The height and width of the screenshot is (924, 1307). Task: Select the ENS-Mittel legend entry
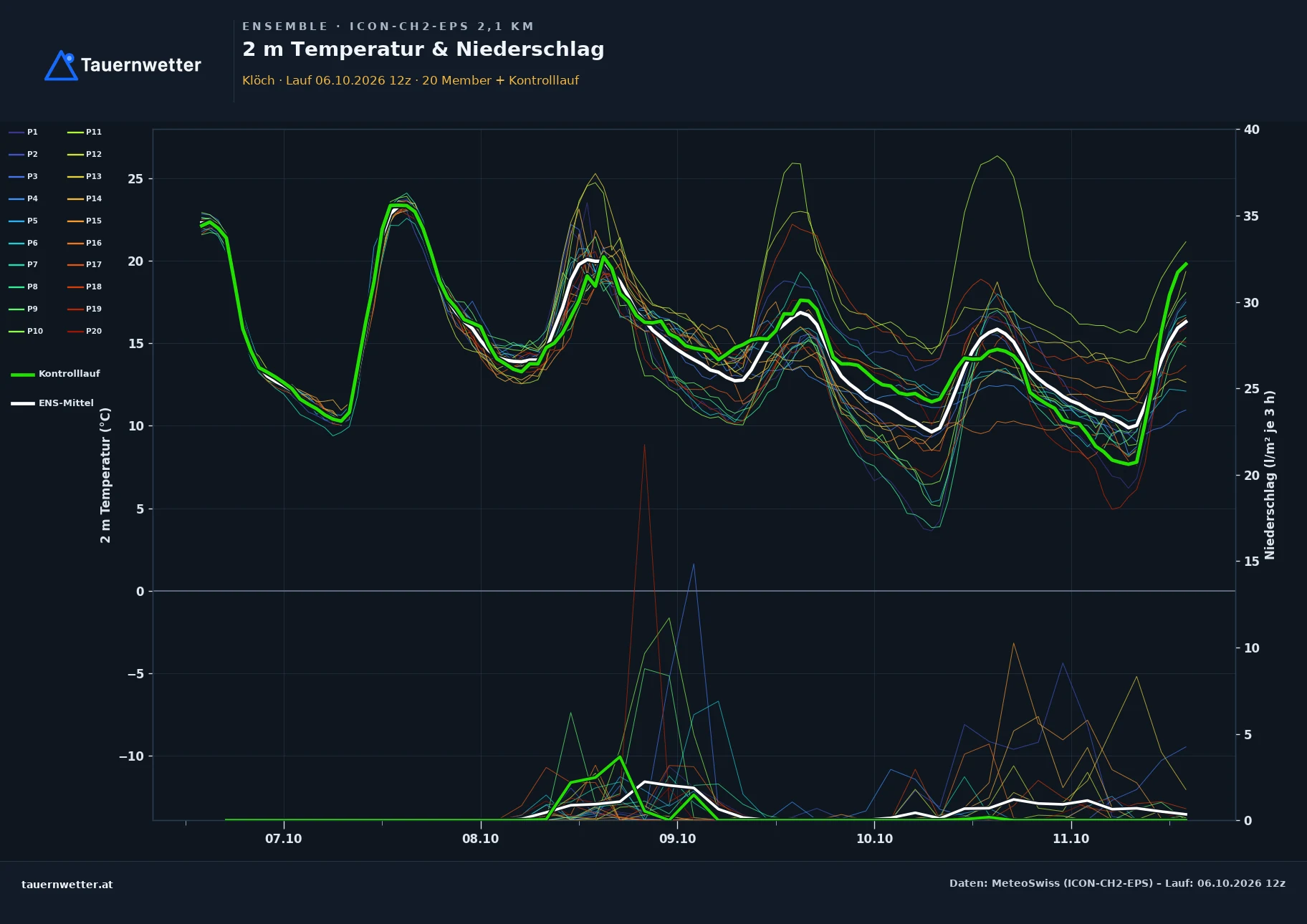coord(52,403)
